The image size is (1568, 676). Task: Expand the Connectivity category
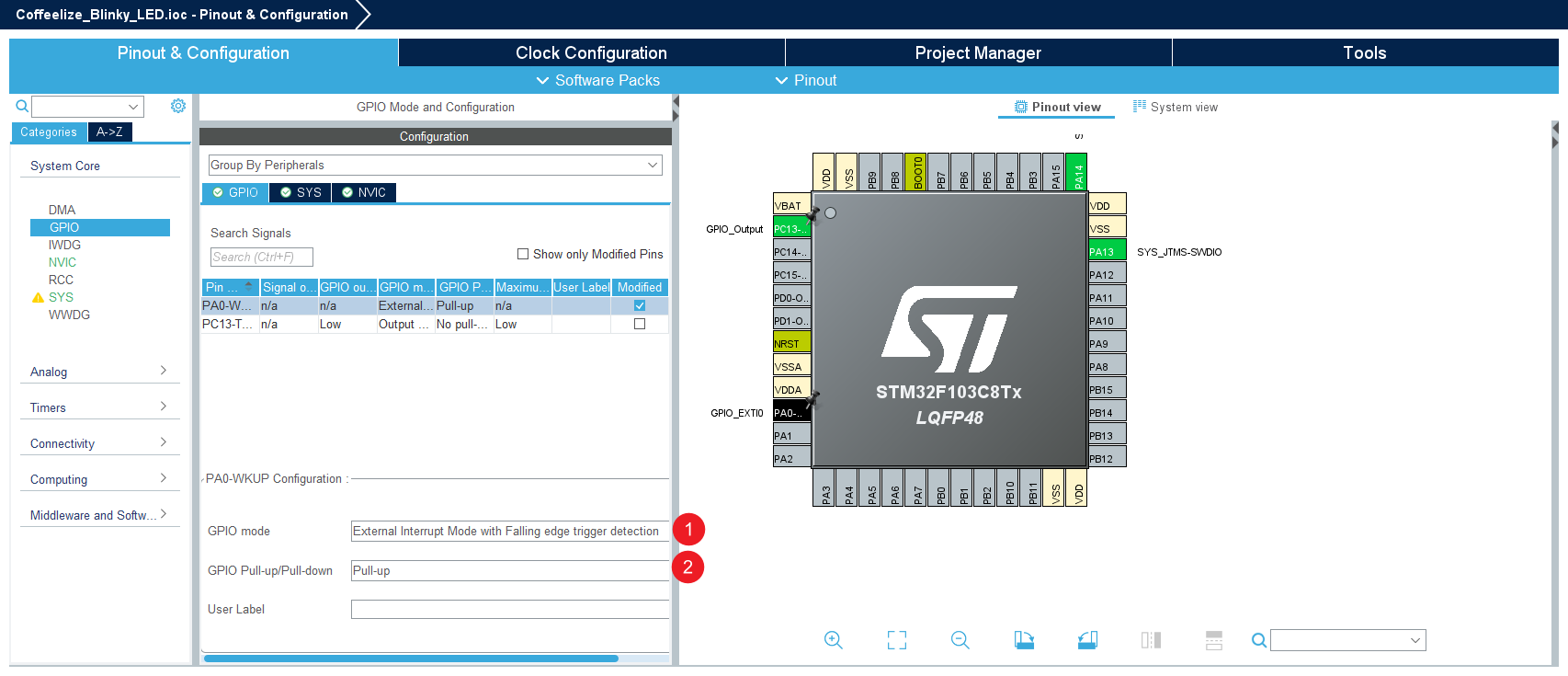click(x=98, y=443)
